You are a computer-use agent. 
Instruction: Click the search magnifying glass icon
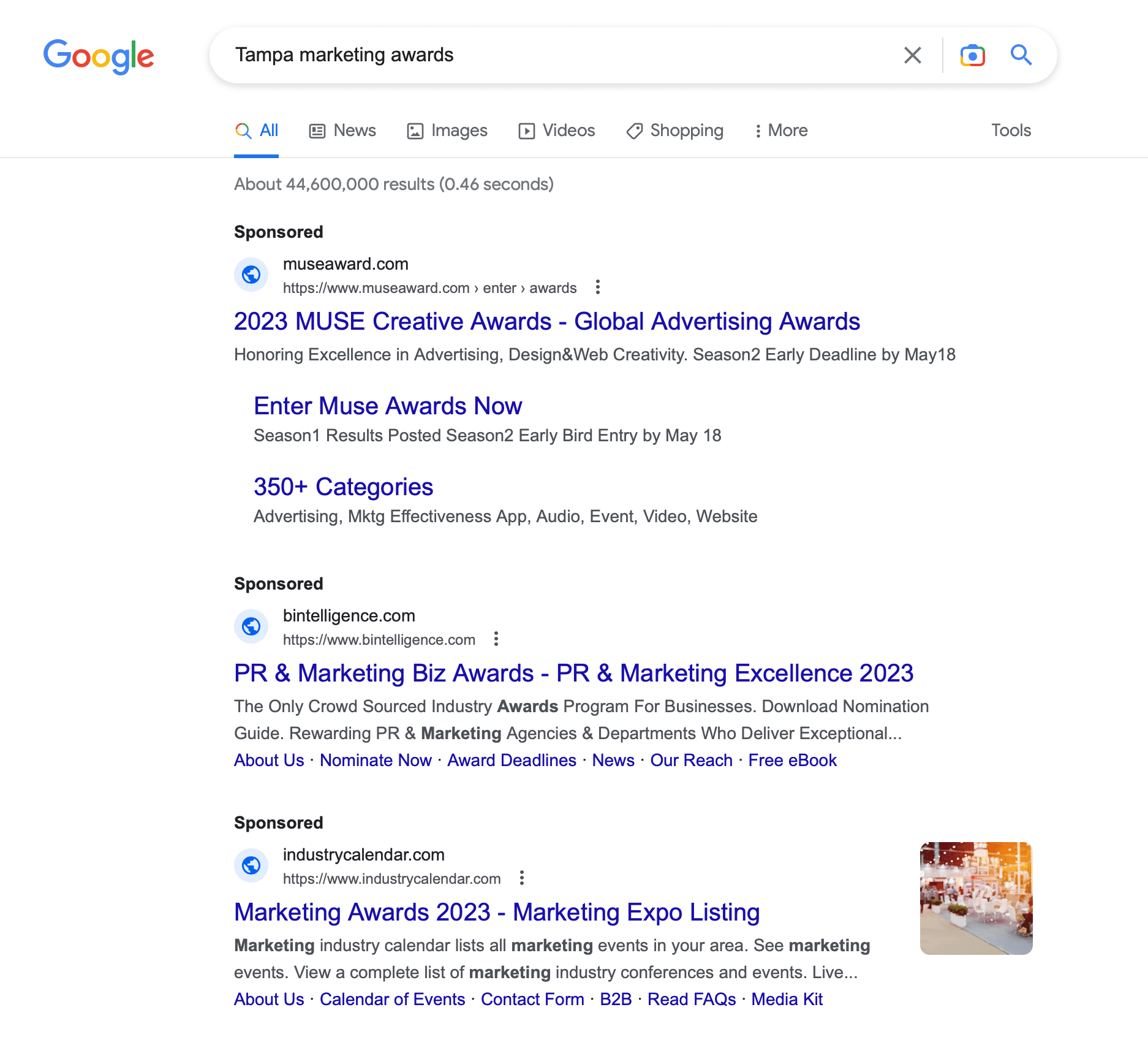coord(1021,55)
